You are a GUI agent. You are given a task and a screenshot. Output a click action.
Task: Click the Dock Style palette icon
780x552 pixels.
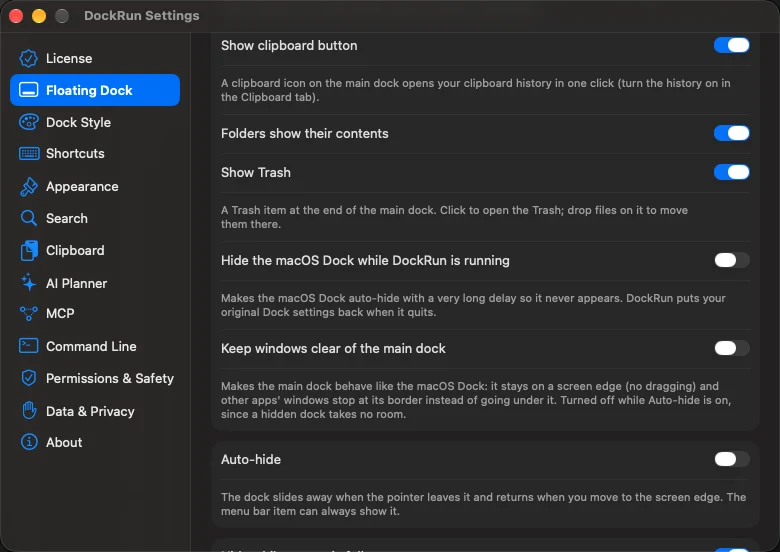tap(28, 122)
